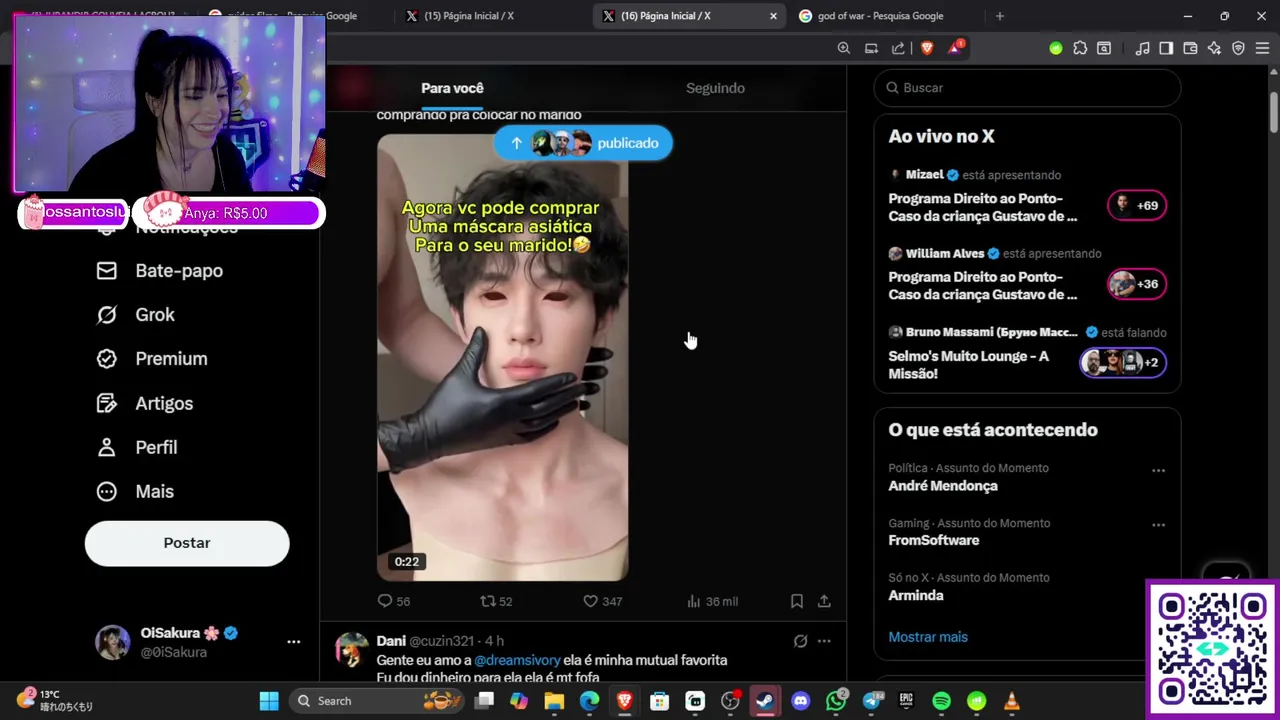The height and width of the screenshot is (720, 1280).
Task: View analytics showing 36 mil
Action: click(x=712, y=601)
